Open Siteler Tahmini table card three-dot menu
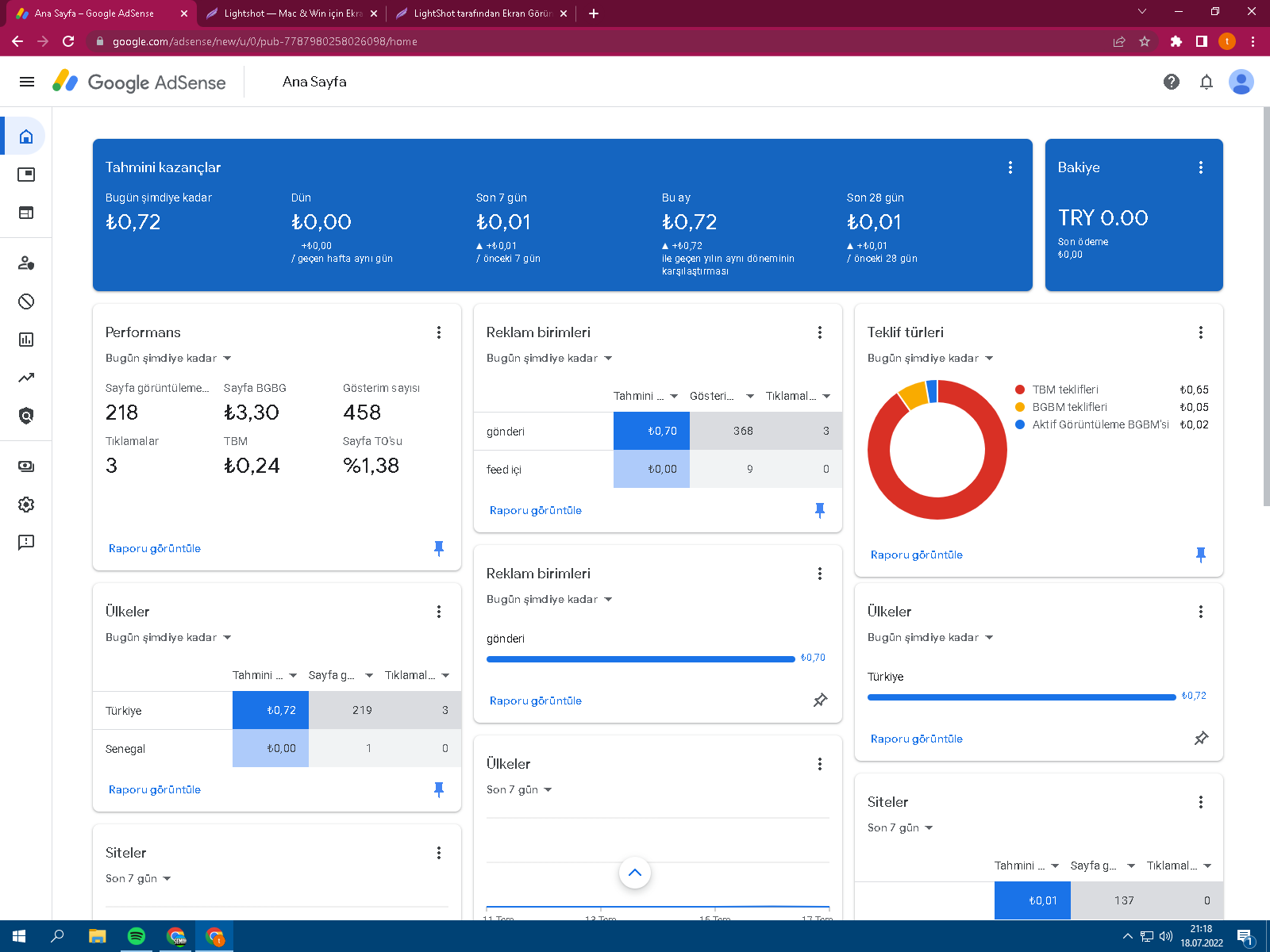Image resolution: width=1270 pixels, height=952 pixels. (x=1201, y=802)
